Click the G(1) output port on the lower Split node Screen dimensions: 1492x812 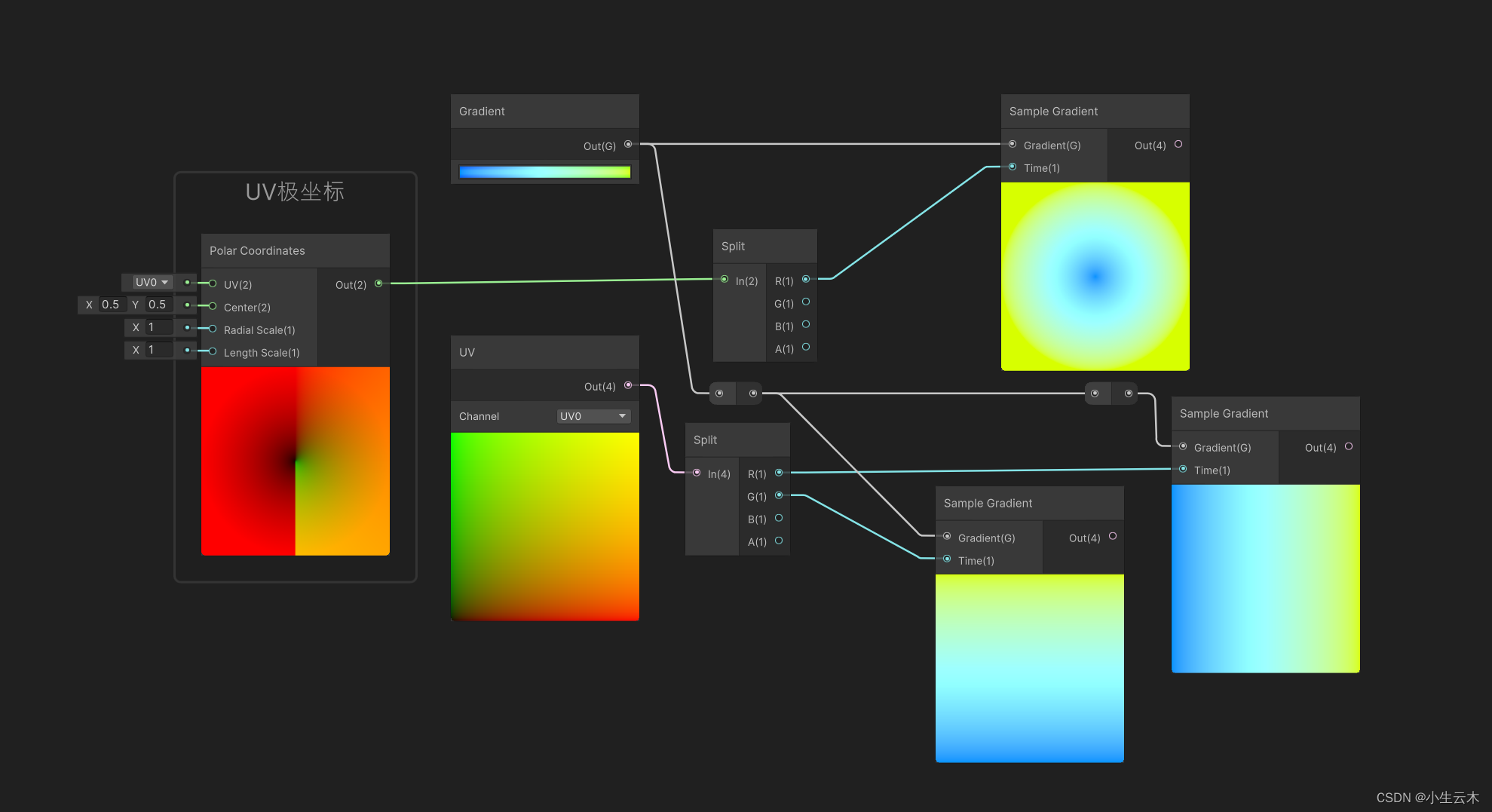pyautogui.click(x=779, y=496)
